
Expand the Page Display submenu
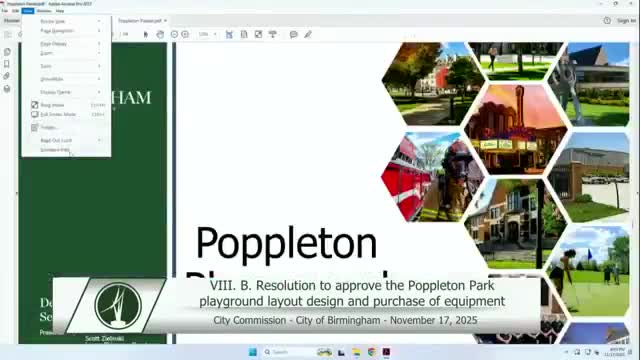[x=66, y=44]
